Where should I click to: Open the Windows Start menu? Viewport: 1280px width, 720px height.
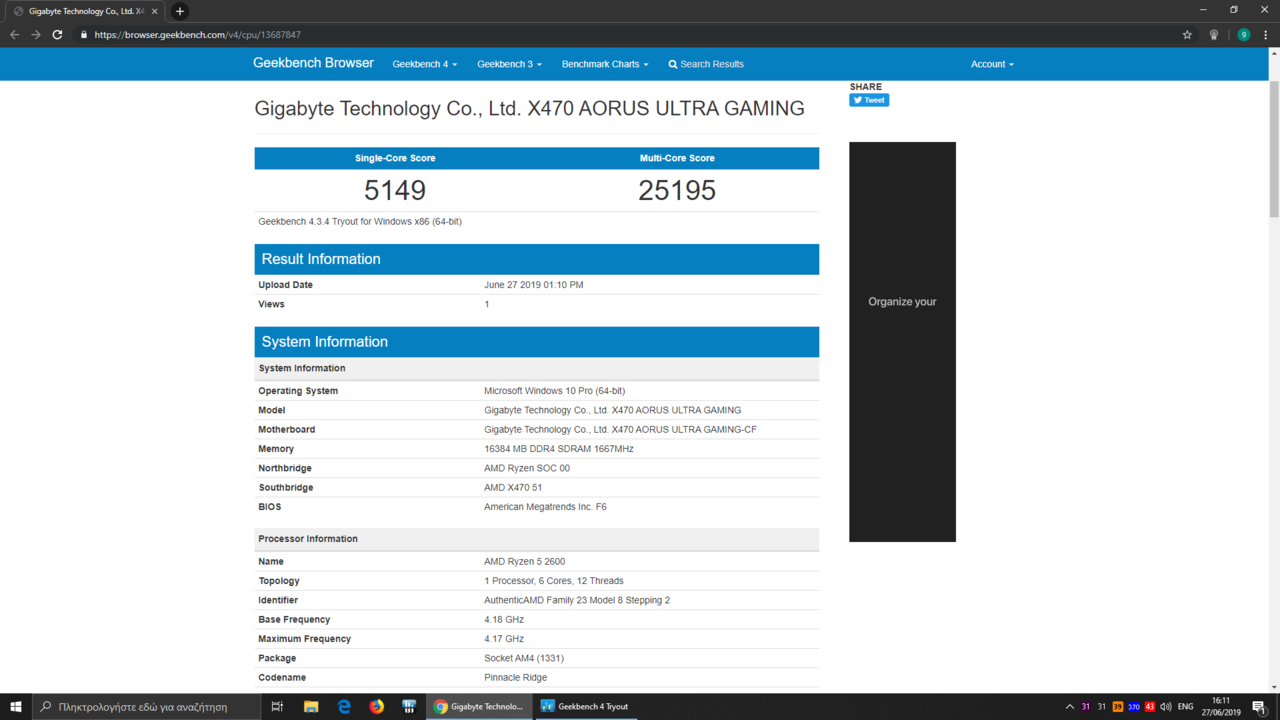15,706
